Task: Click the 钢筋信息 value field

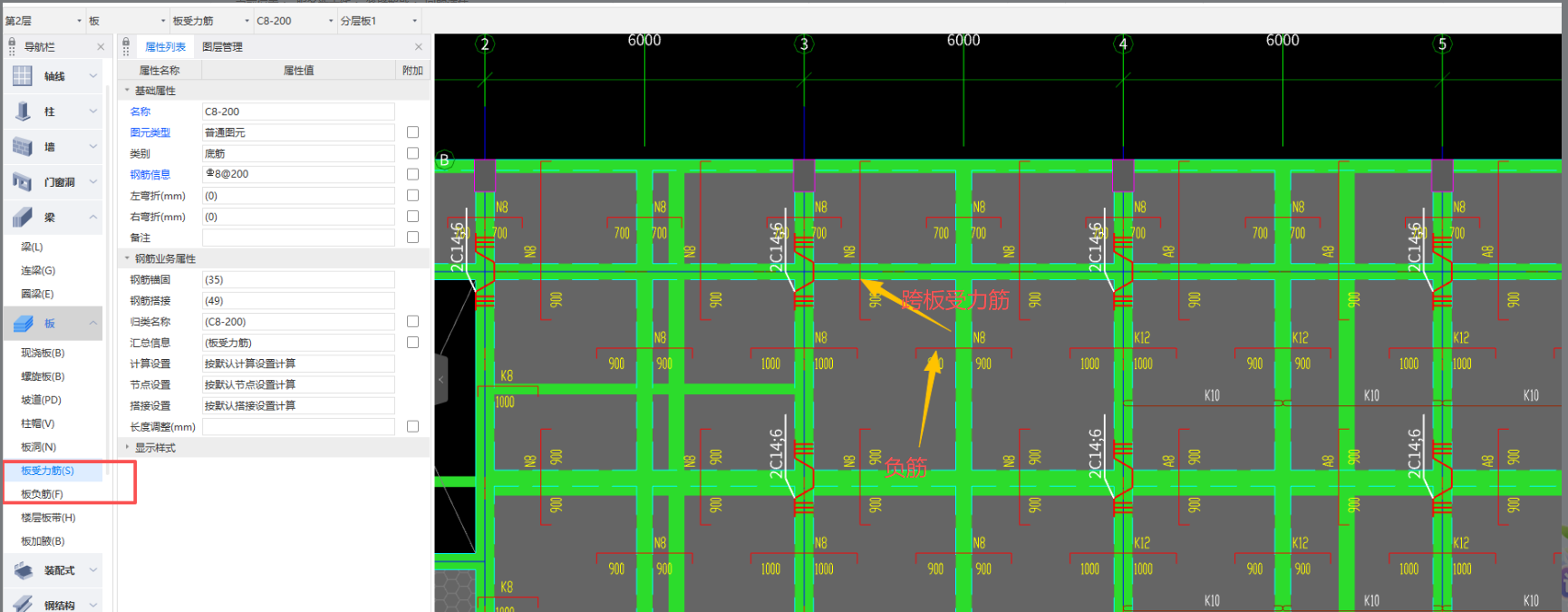Action: pos(298,174)
